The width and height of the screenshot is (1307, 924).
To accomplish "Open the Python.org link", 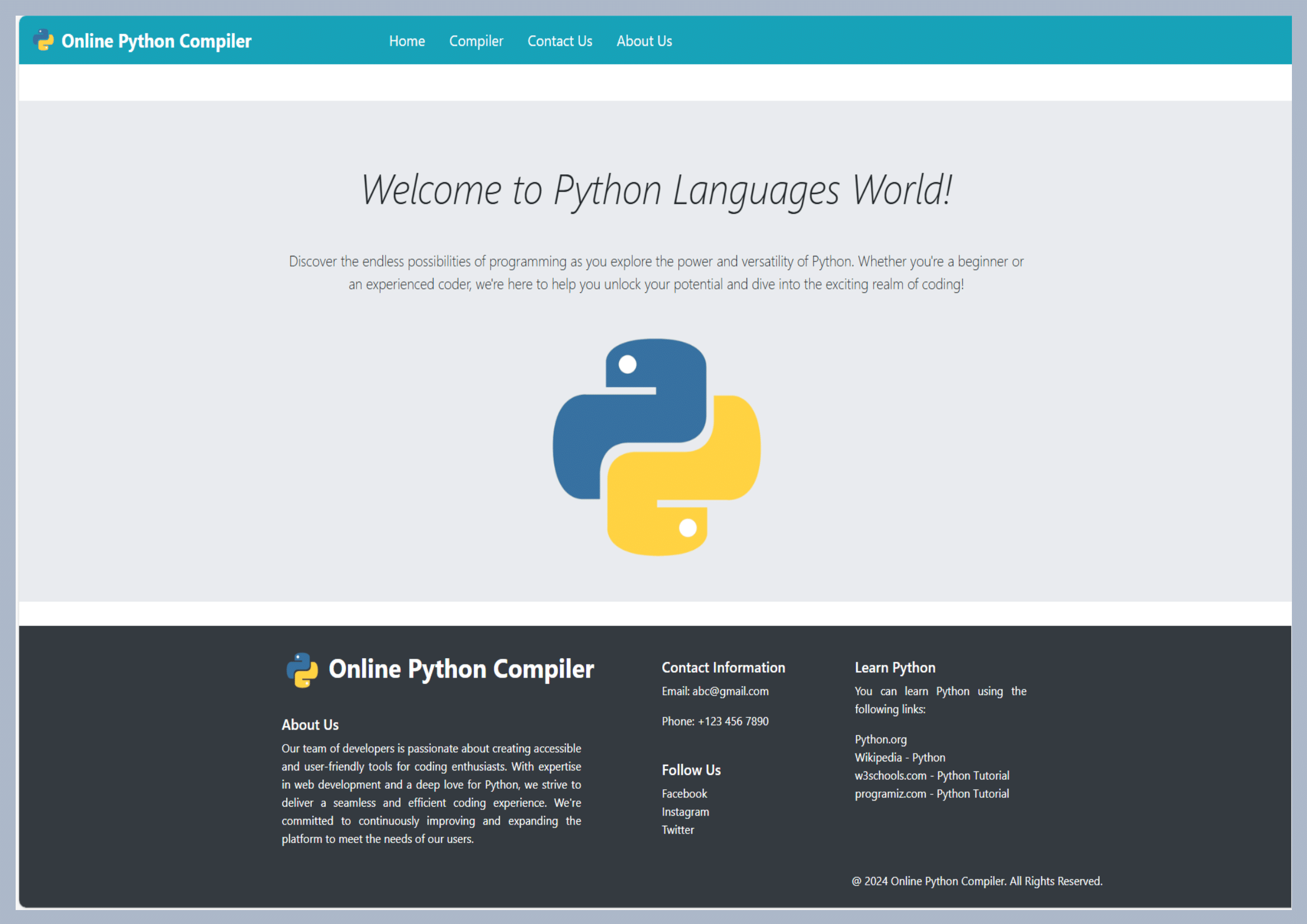I will [880, 739].
